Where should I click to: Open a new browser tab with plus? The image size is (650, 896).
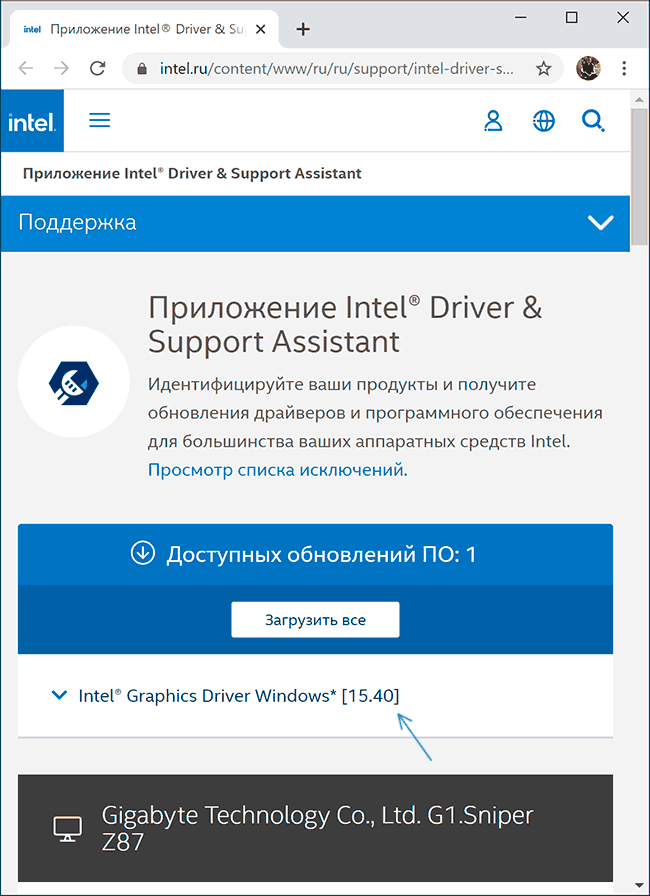[x=303, y=29]
